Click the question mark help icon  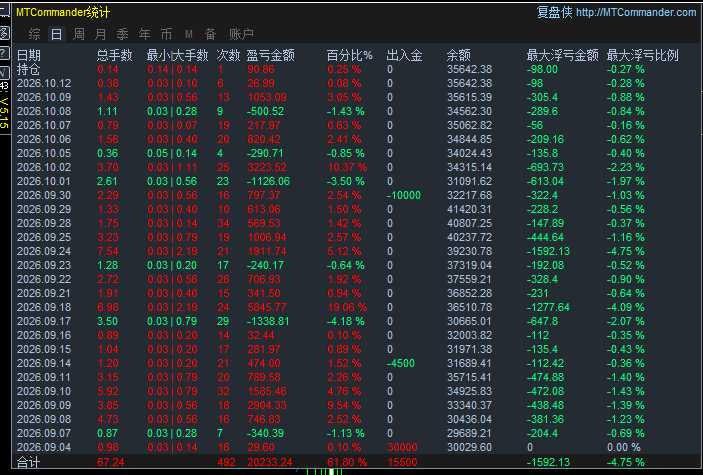click(4, 53)
